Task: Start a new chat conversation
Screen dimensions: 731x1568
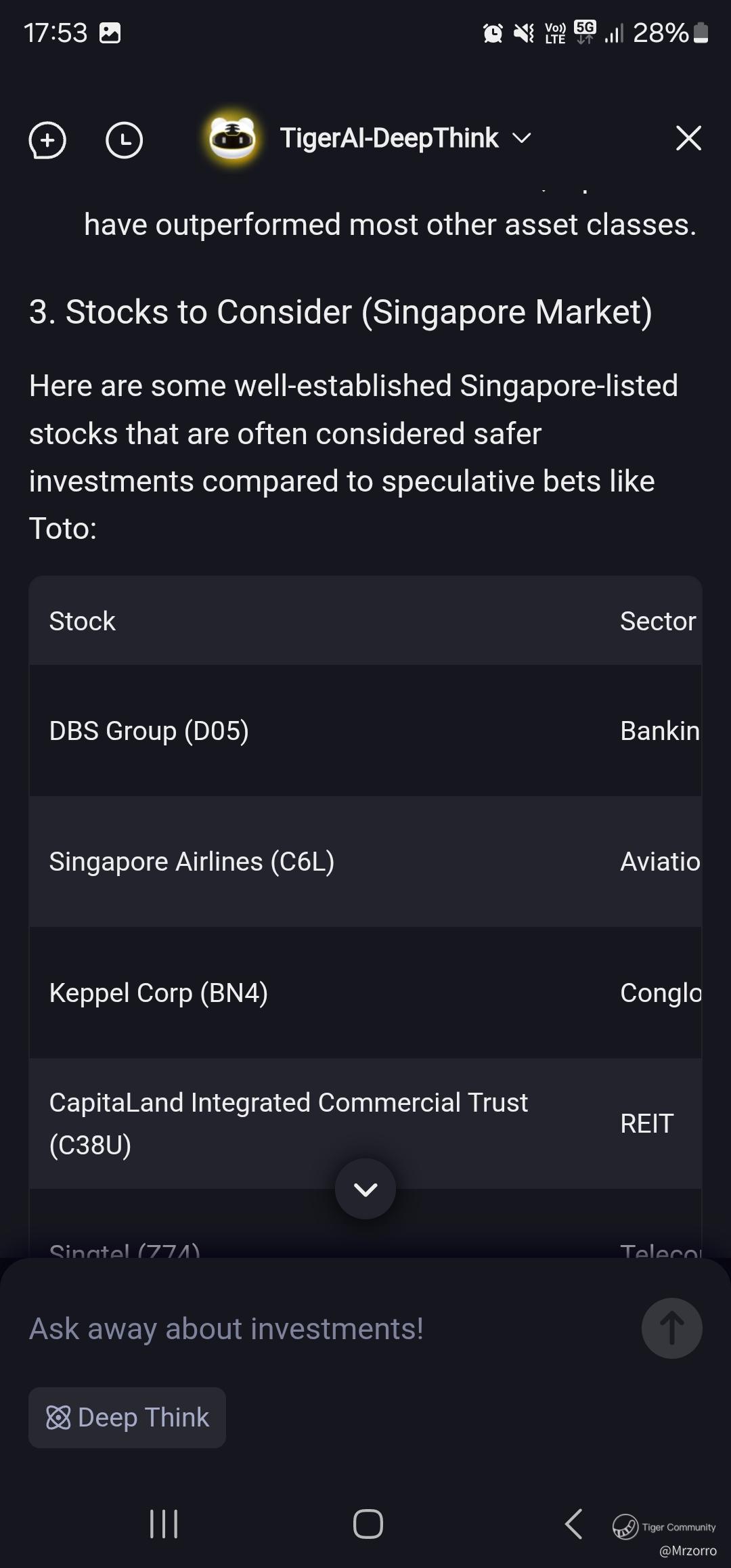Action: (x=47, y=140)
